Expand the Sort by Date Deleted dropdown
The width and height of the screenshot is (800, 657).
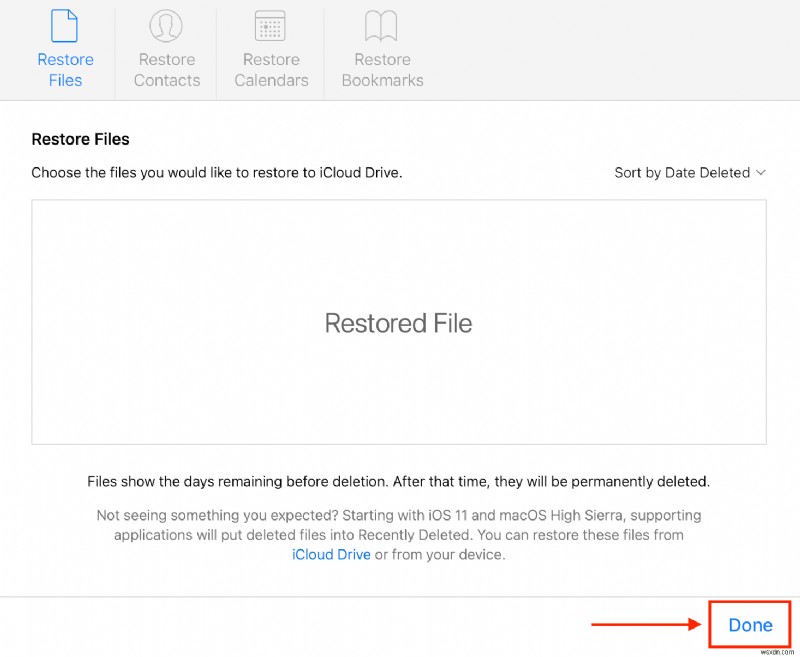click(690, 172)
